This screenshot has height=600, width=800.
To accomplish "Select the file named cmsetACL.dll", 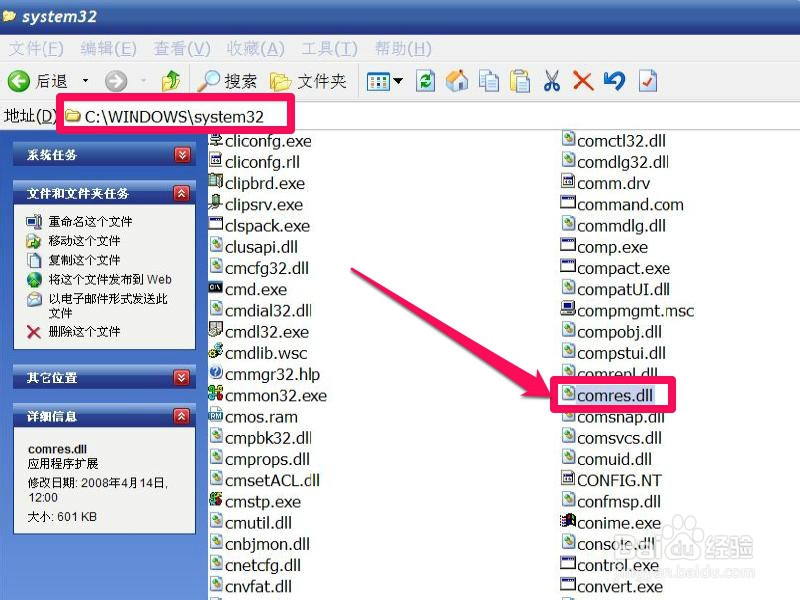I will click(272, 480).
